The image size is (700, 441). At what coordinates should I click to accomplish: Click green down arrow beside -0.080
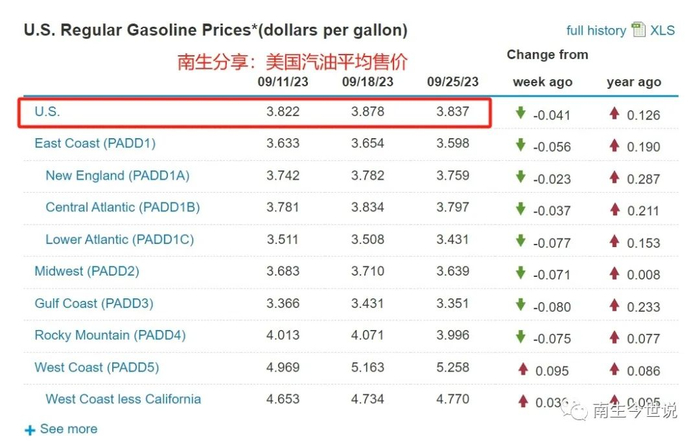(521, 305)
